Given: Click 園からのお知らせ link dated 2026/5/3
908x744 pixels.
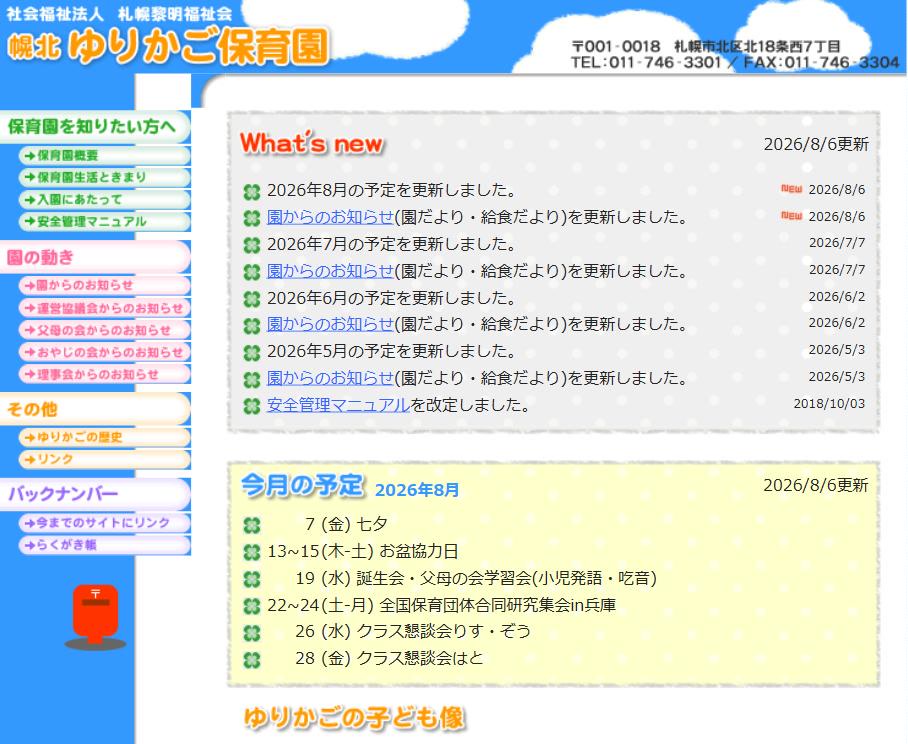Looking at the screenshot, I should [x=330, y=378].
